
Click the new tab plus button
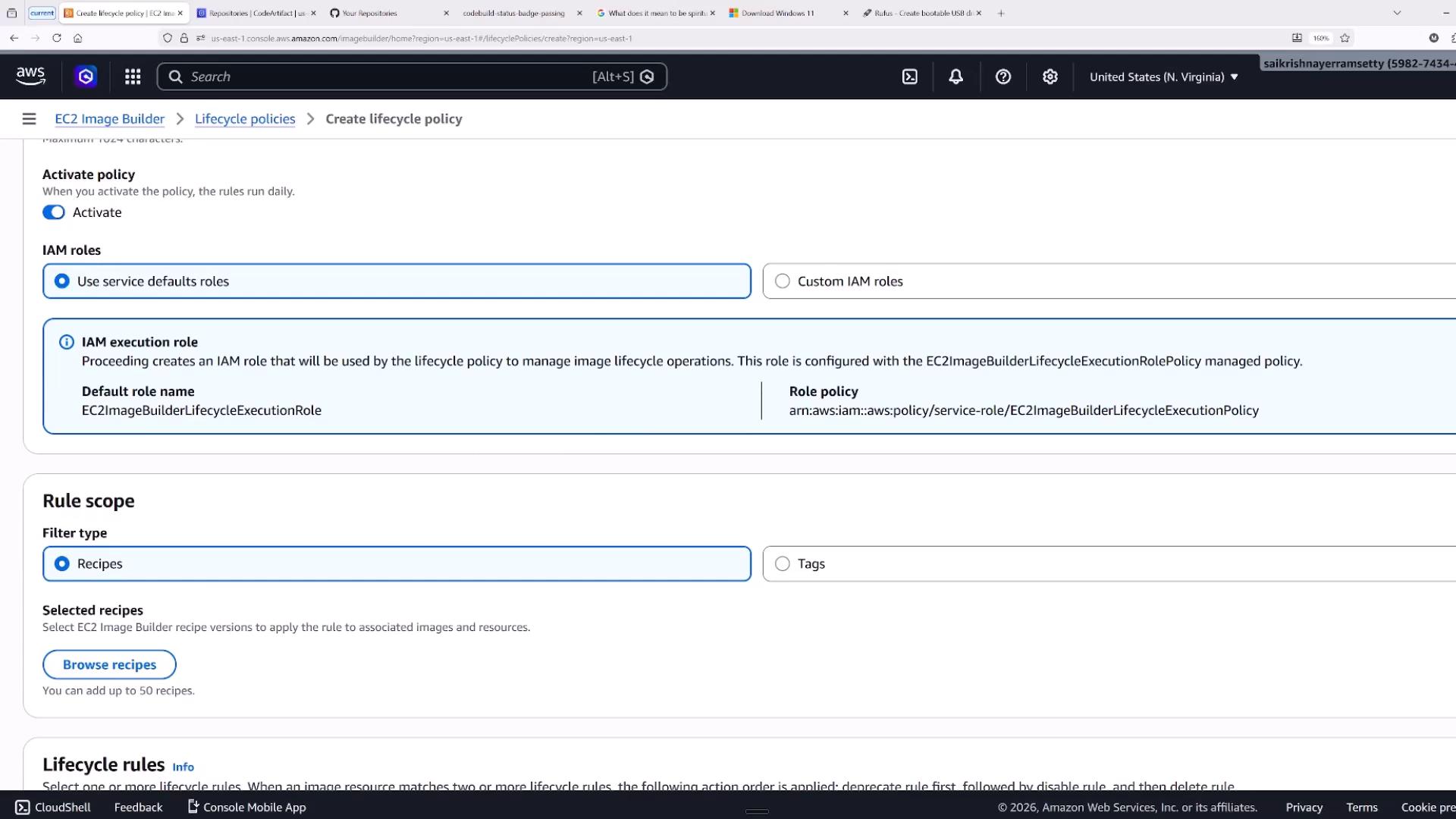pos(1000,13)
